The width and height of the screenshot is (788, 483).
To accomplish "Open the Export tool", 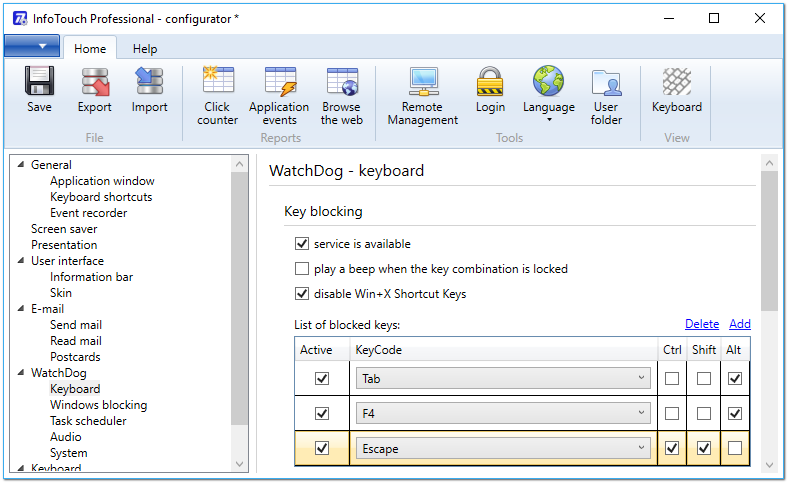I will [94, 90].
